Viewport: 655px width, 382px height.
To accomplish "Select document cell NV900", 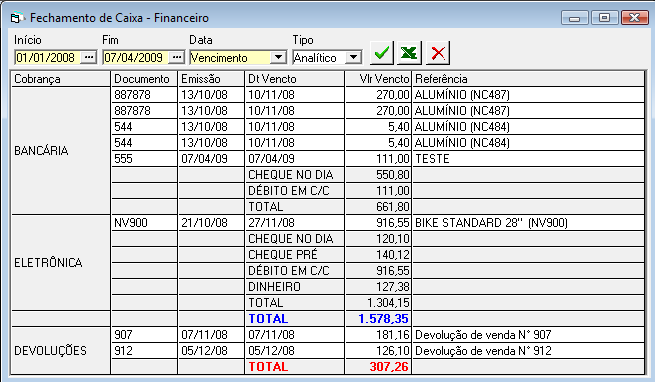I will coord(145,223).
